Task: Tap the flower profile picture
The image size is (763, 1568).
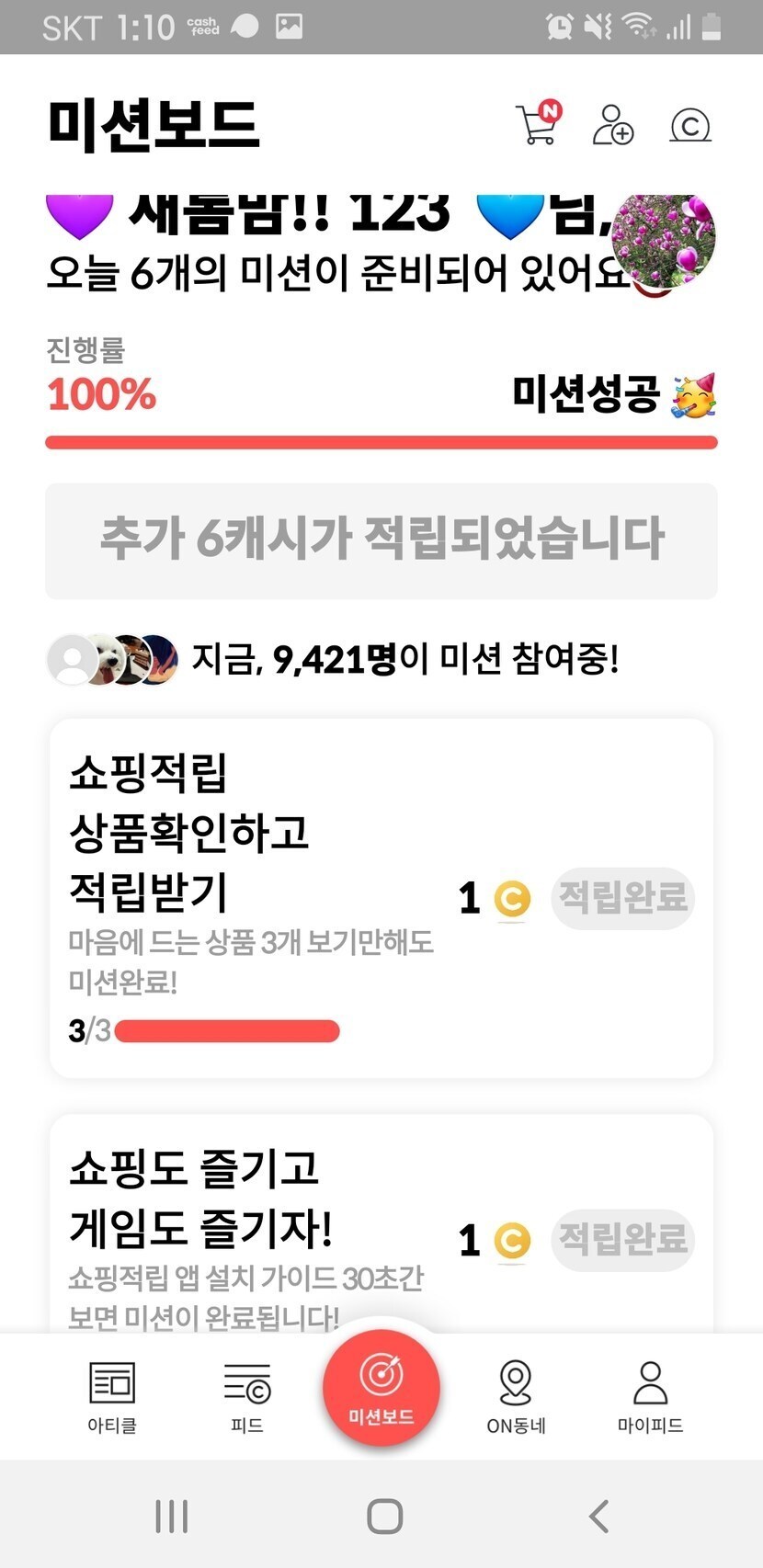Action: (664, 238)
